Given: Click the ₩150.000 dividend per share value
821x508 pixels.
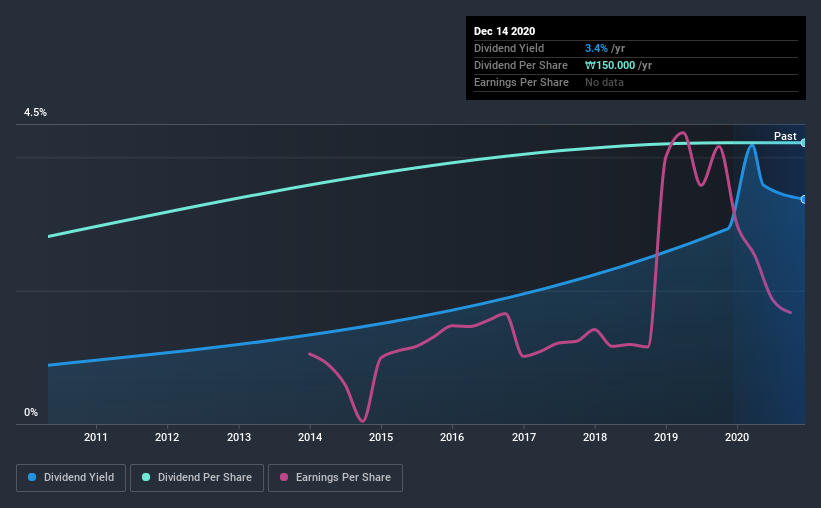Looking at the screenshot, I should tap(610, 65).
